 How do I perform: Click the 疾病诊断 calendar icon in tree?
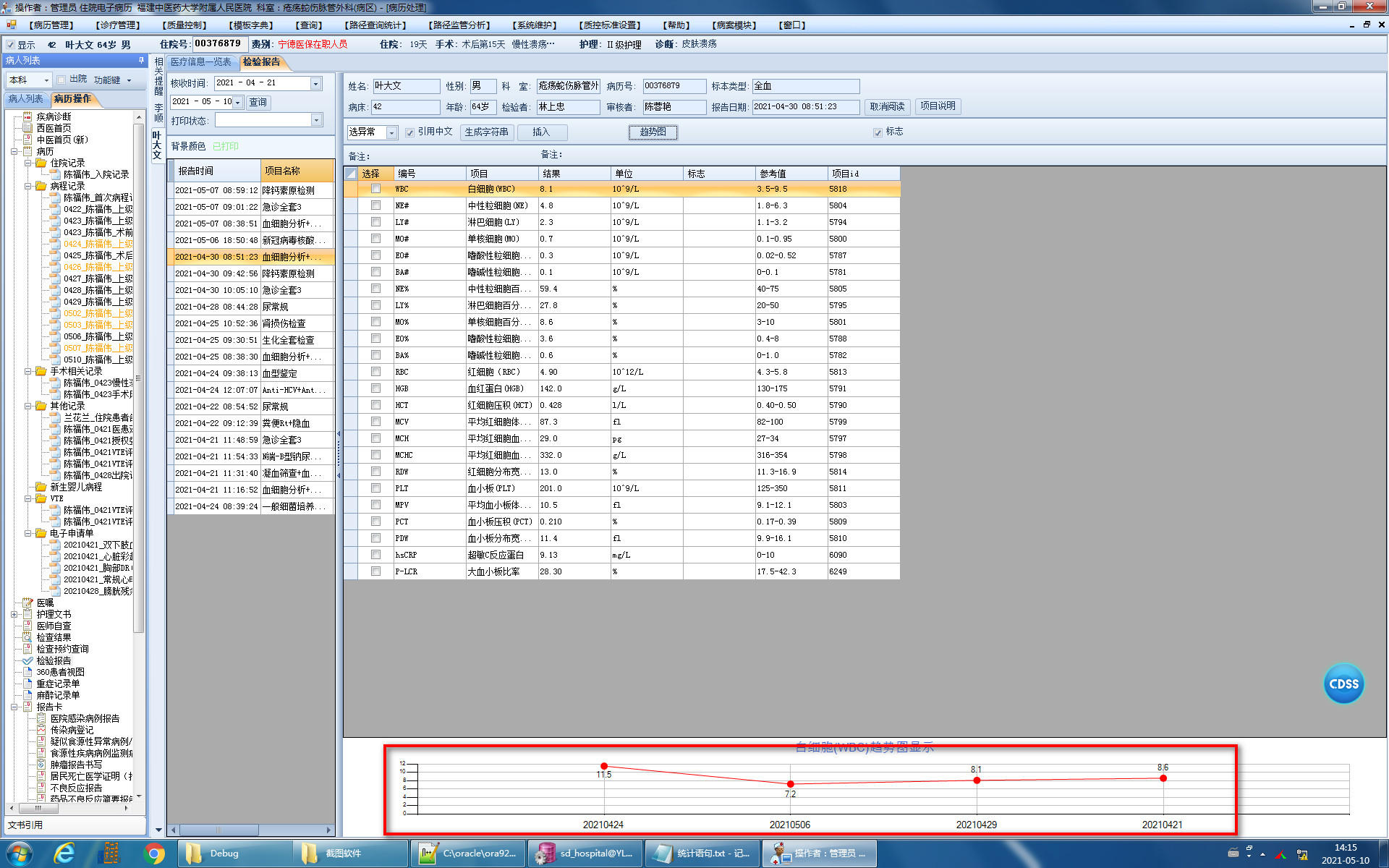point(27,116)
